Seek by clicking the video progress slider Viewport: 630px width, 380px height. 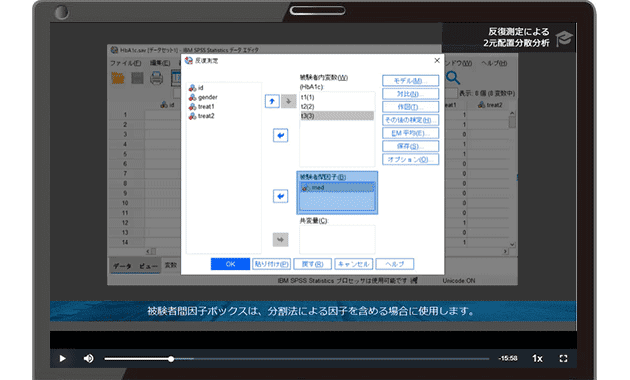[297, 359]
